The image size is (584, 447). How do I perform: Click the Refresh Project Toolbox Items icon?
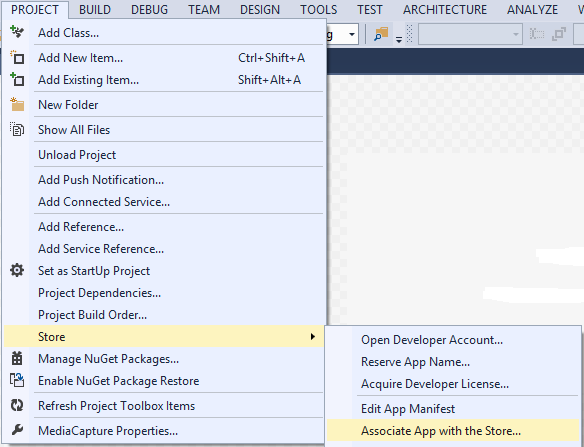pyautogui.click(x=17, y=405)
